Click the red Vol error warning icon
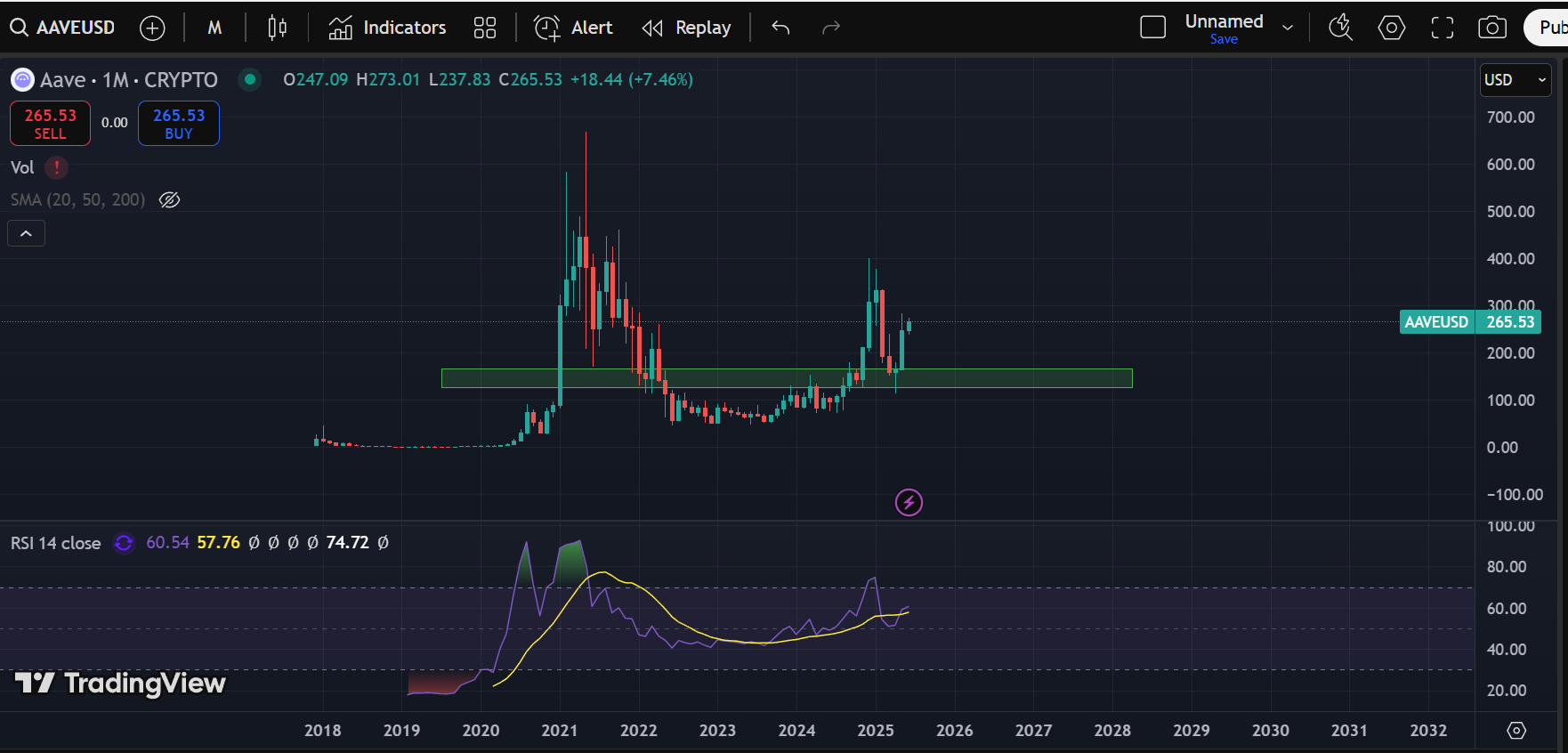This screenshot has height=753, width=1568. coord(57,167)
